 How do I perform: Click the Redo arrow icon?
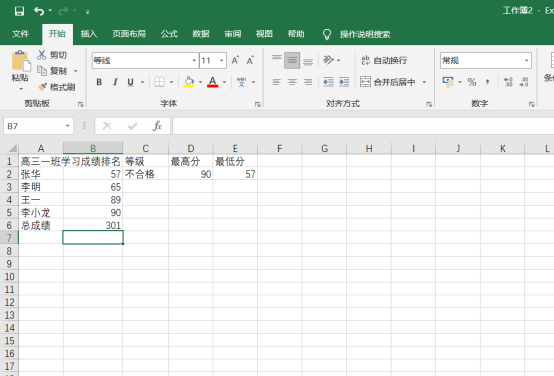[63, 11]
